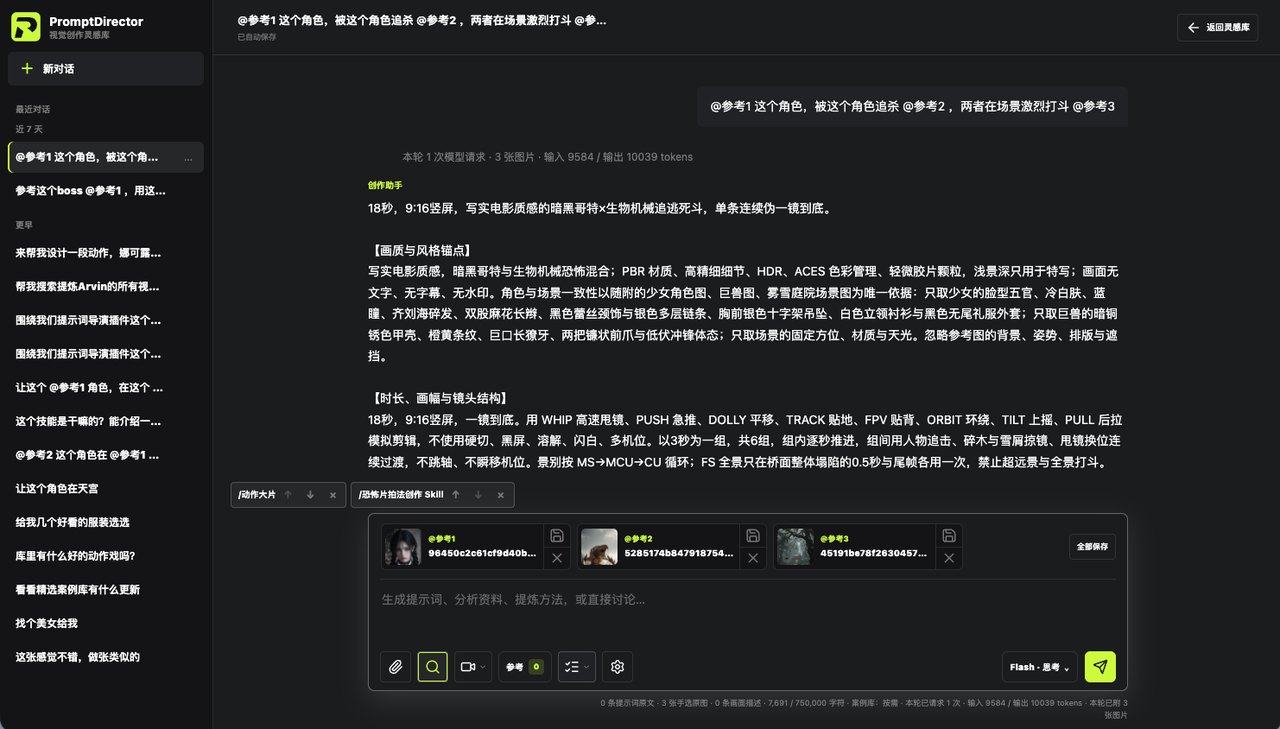The image size is (1280, 729).
Task: Open the checklist options dropdown
Action: (576, 667)
